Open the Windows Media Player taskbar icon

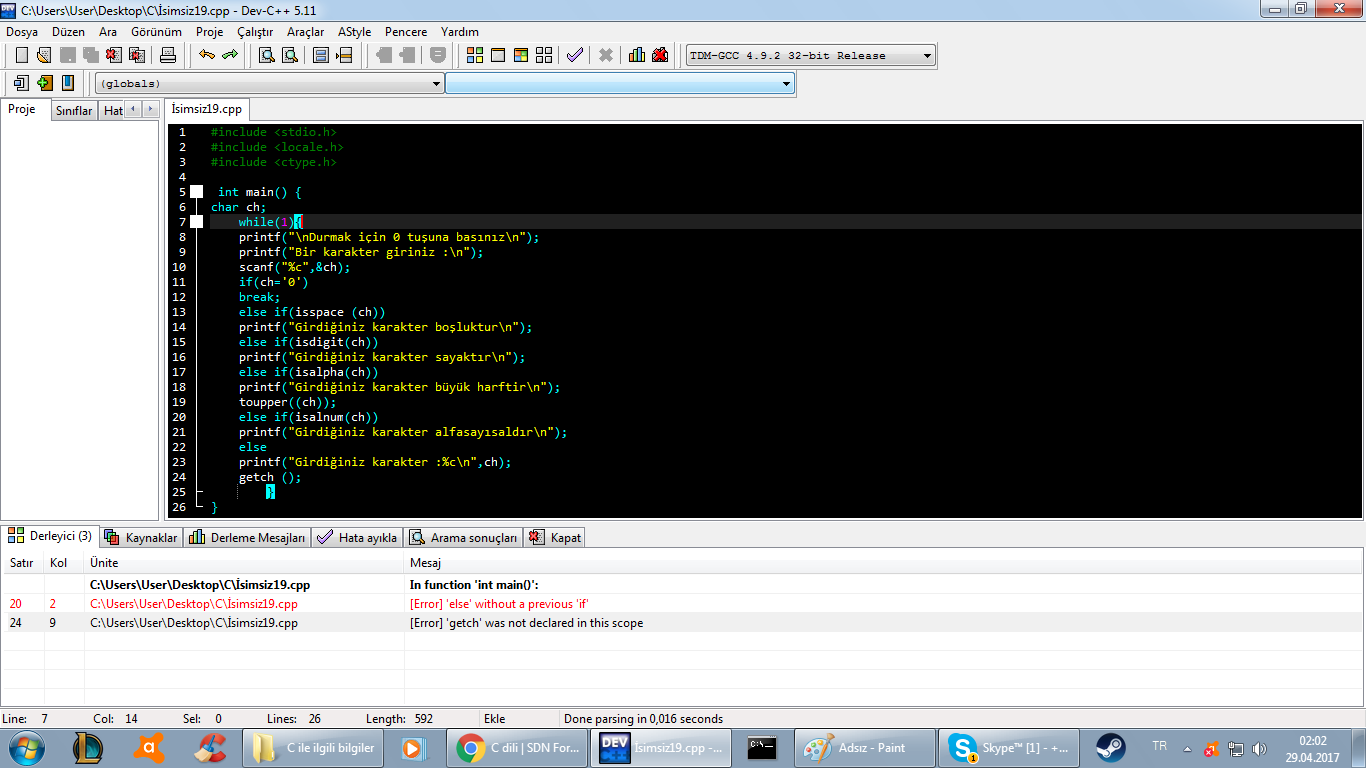pos(411,748)
